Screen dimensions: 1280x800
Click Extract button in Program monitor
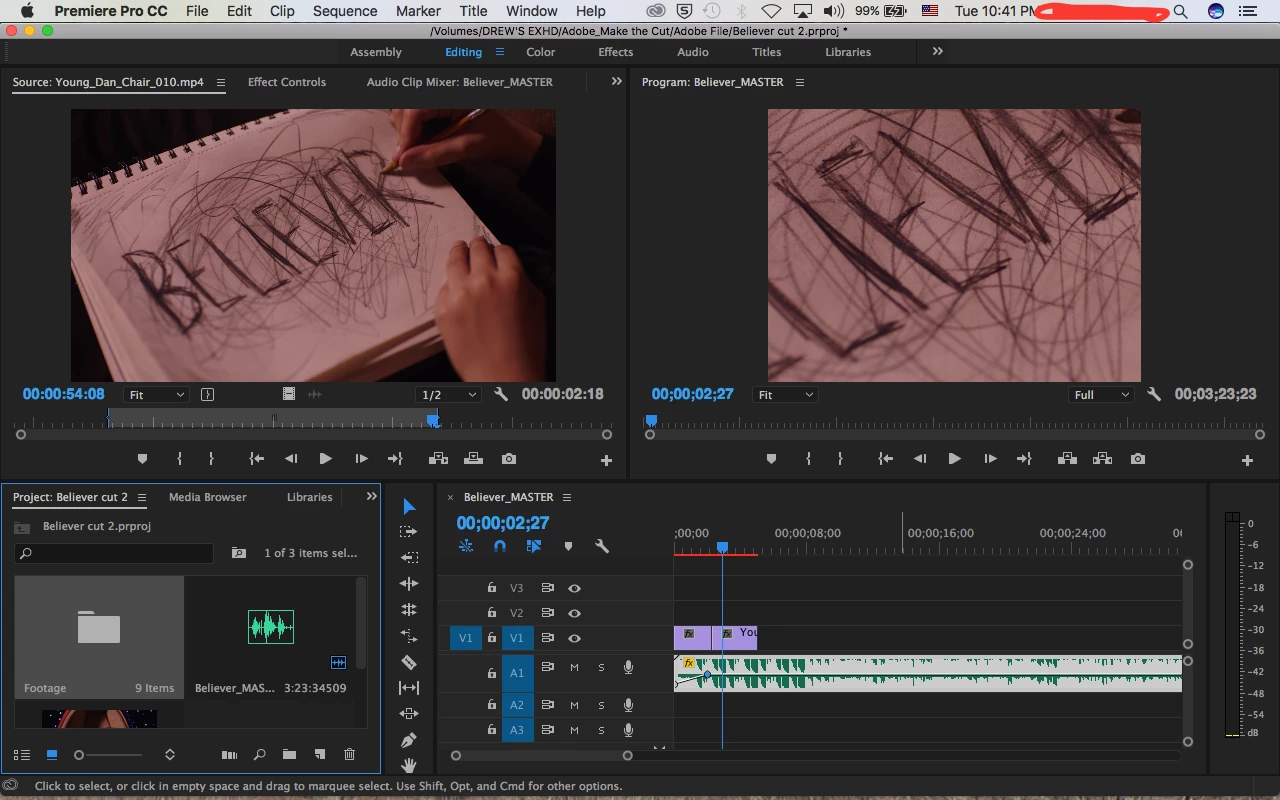pyautogui.click(x=1102, y=459)
